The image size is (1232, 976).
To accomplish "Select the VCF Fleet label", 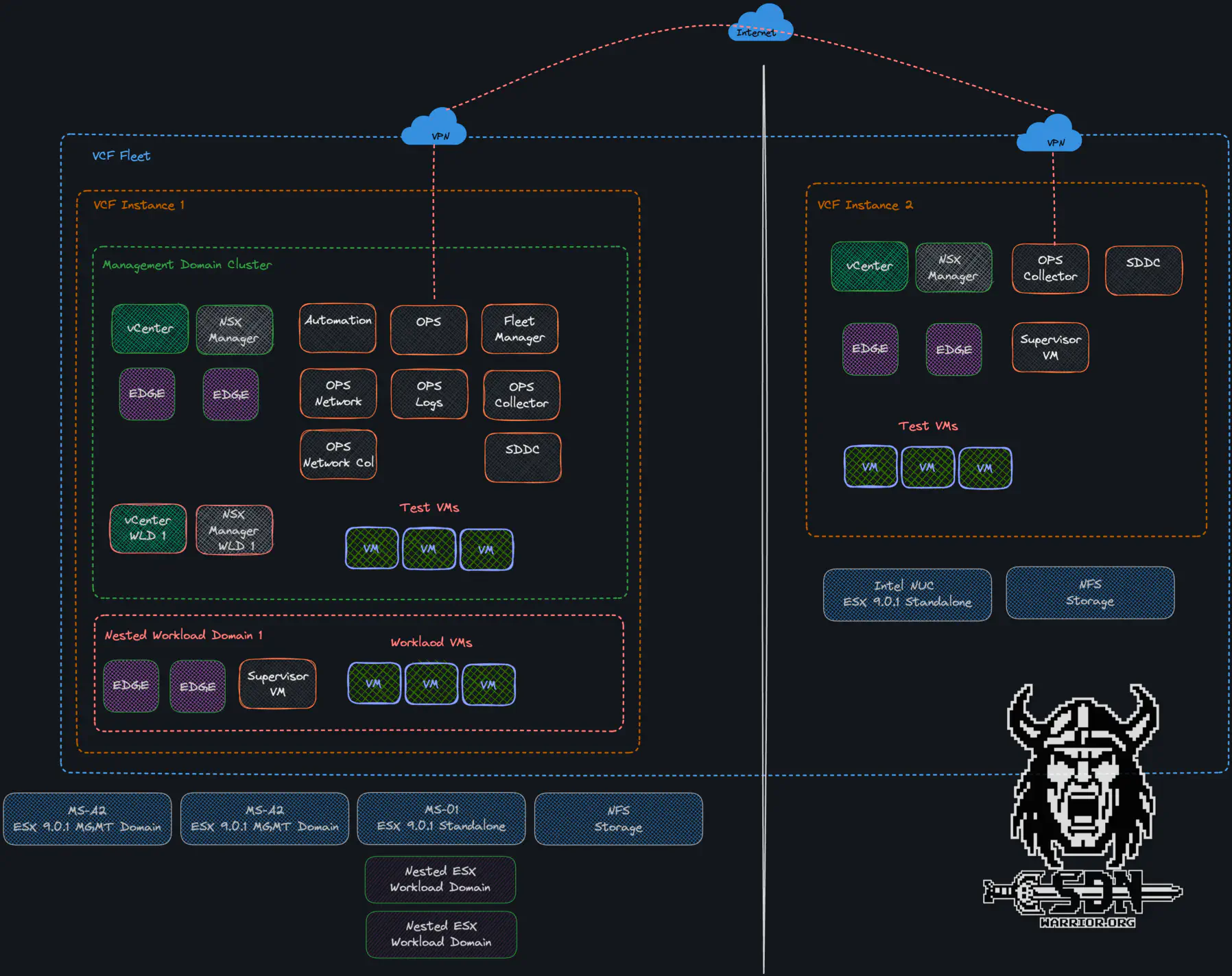I will (x=121, y=156).
